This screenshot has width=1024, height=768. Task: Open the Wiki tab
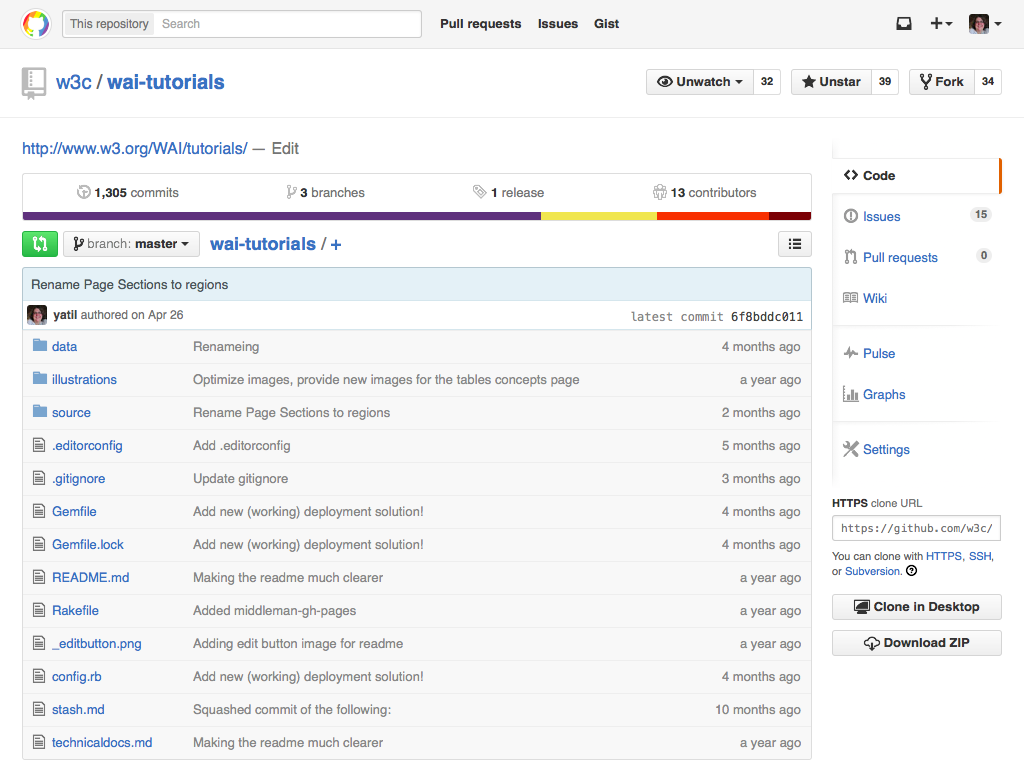pos(865,298)
